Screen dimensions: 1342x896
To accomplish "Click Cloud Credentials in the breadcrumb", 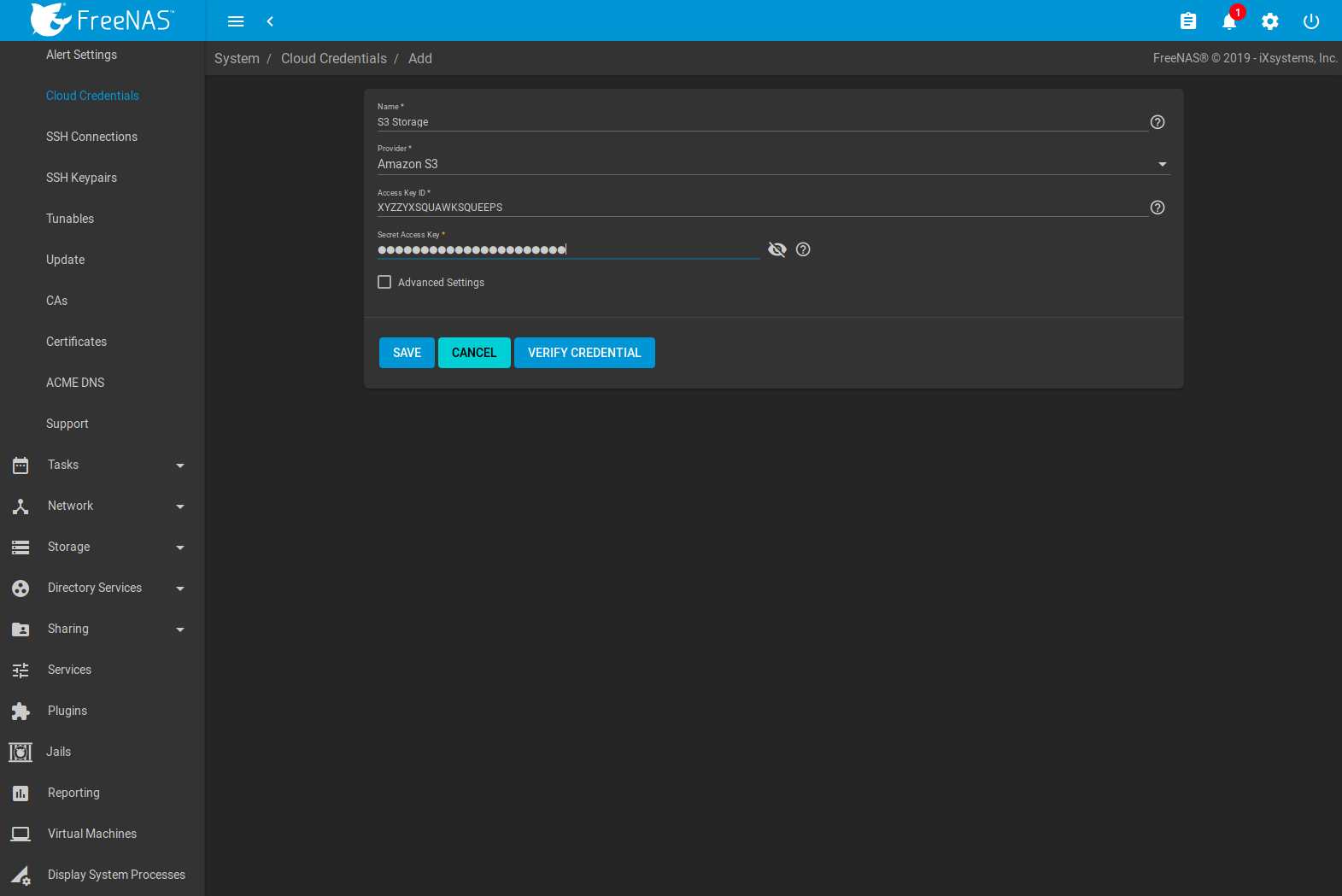I will tap(334, 59).
